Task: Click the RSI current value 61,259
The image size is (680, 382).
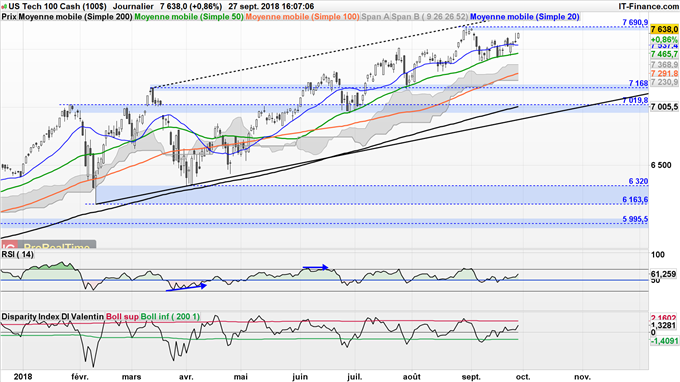Action: 664,274
